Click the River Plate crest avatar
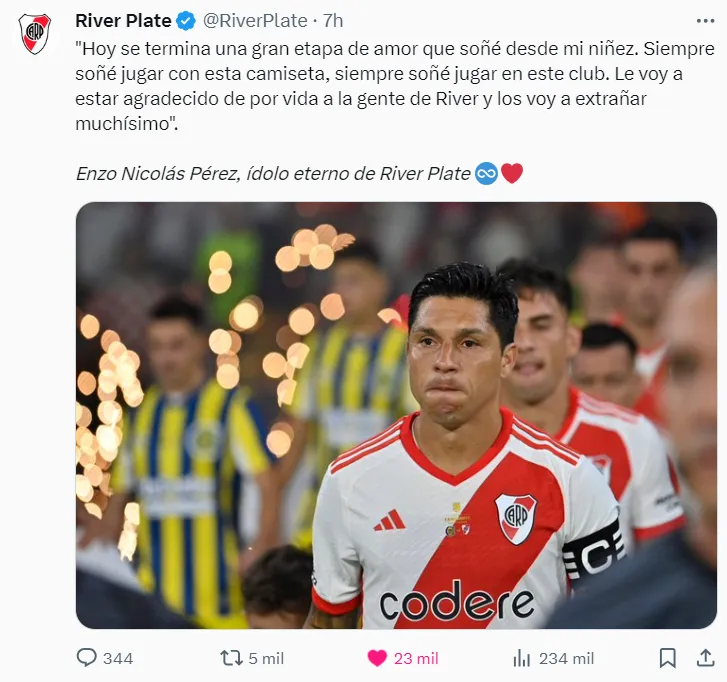Viewport: 727px width, 682px height. point(34,33)
